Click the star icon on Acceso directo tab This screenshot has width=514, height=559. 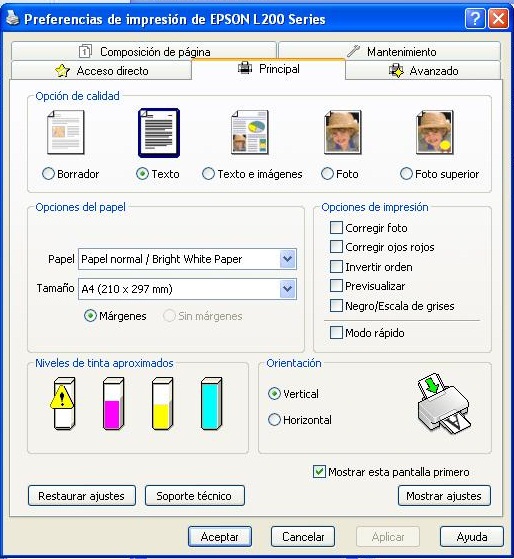[x=62, y=71]
